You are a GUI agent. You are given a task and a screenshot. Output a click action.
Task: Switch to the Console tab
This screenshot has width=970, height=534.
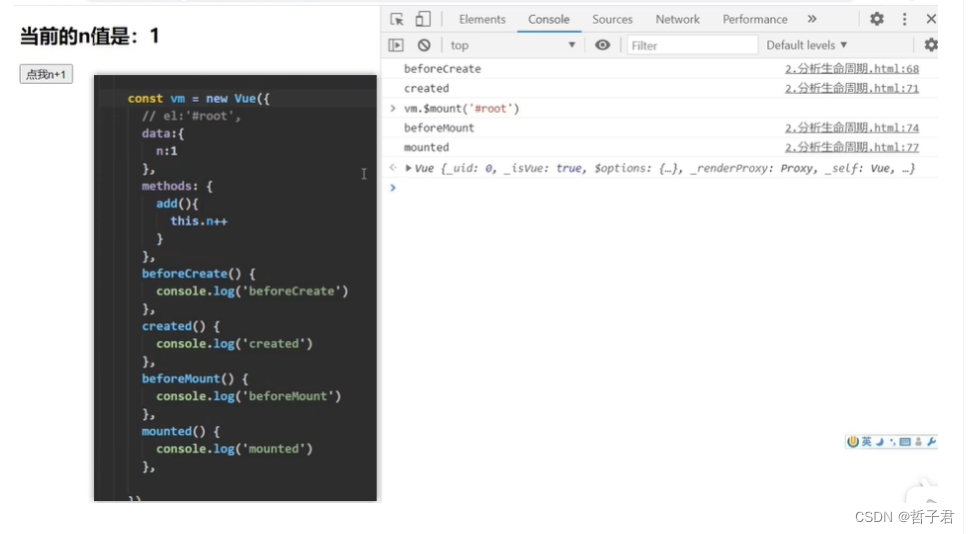tap(549, 19)
